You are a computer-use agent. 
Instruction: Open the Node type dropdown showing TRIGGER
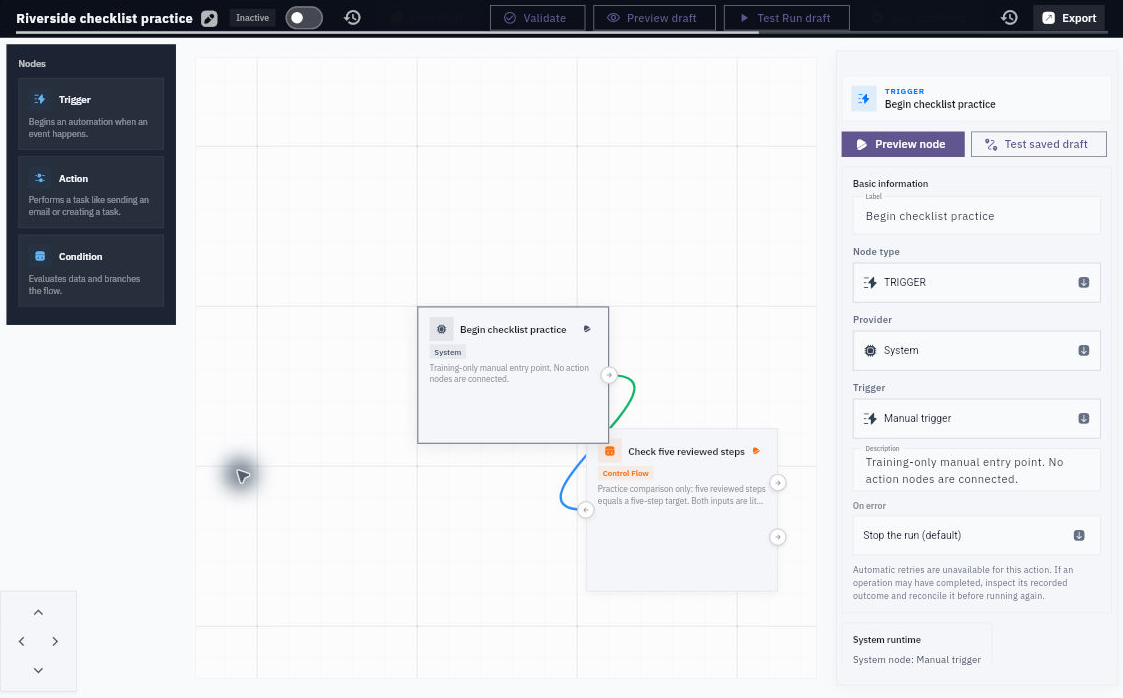pos(976,282)
